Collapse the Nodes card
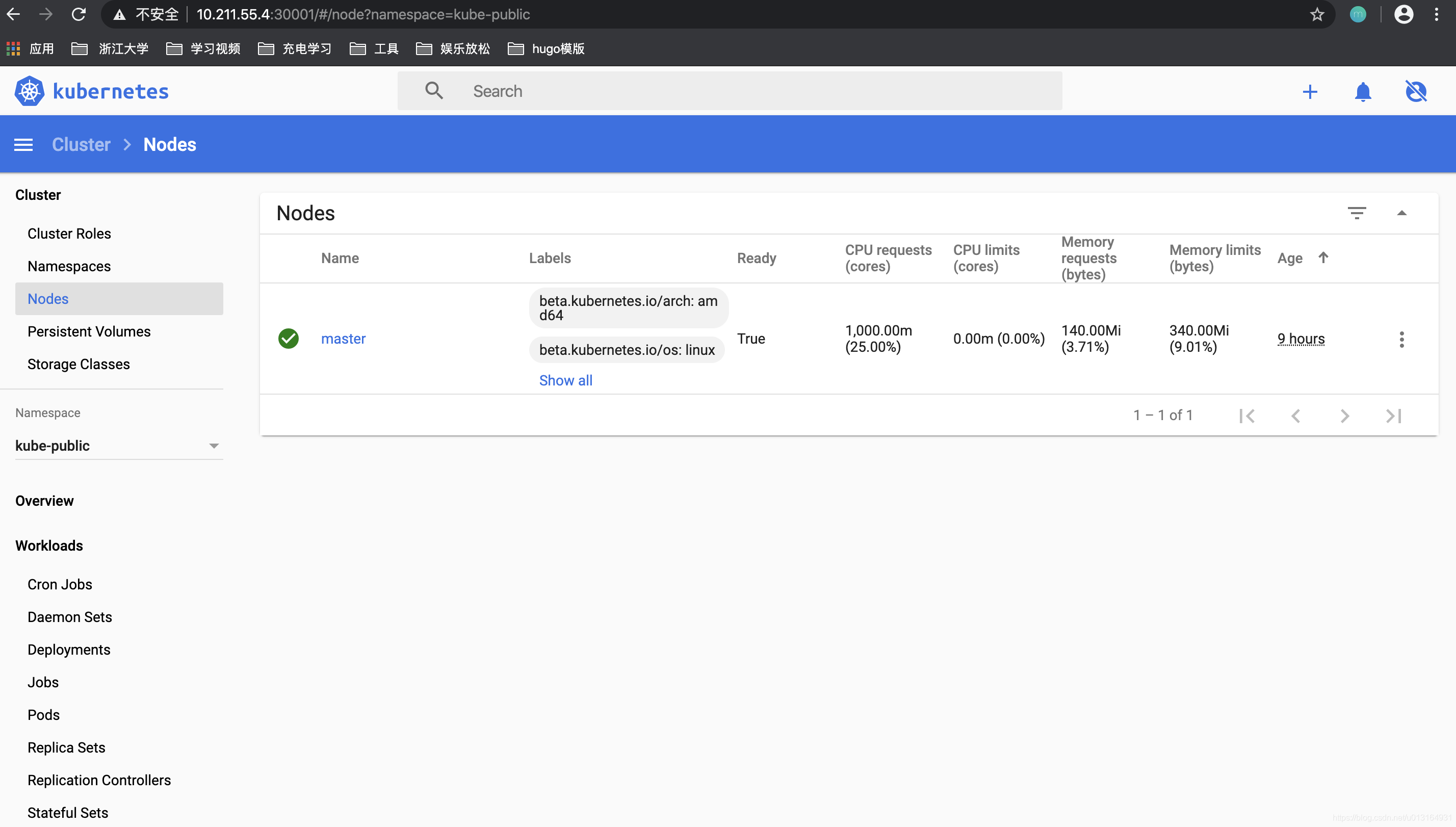 click(1401, 213)
